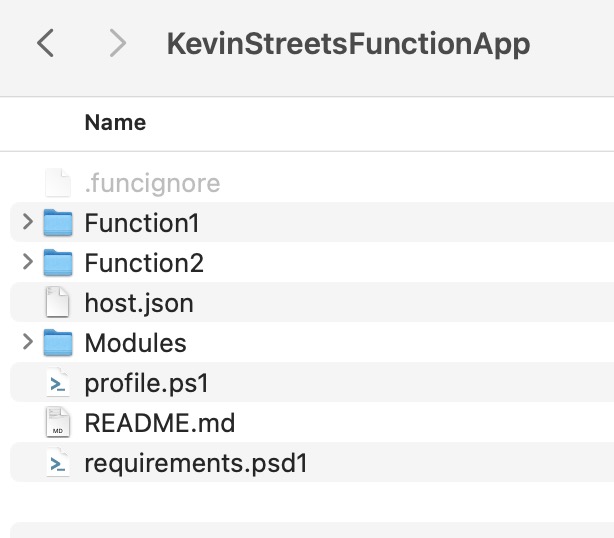Select the README.md file name
Screen dimensions: 614x538
tap(160, 423)
